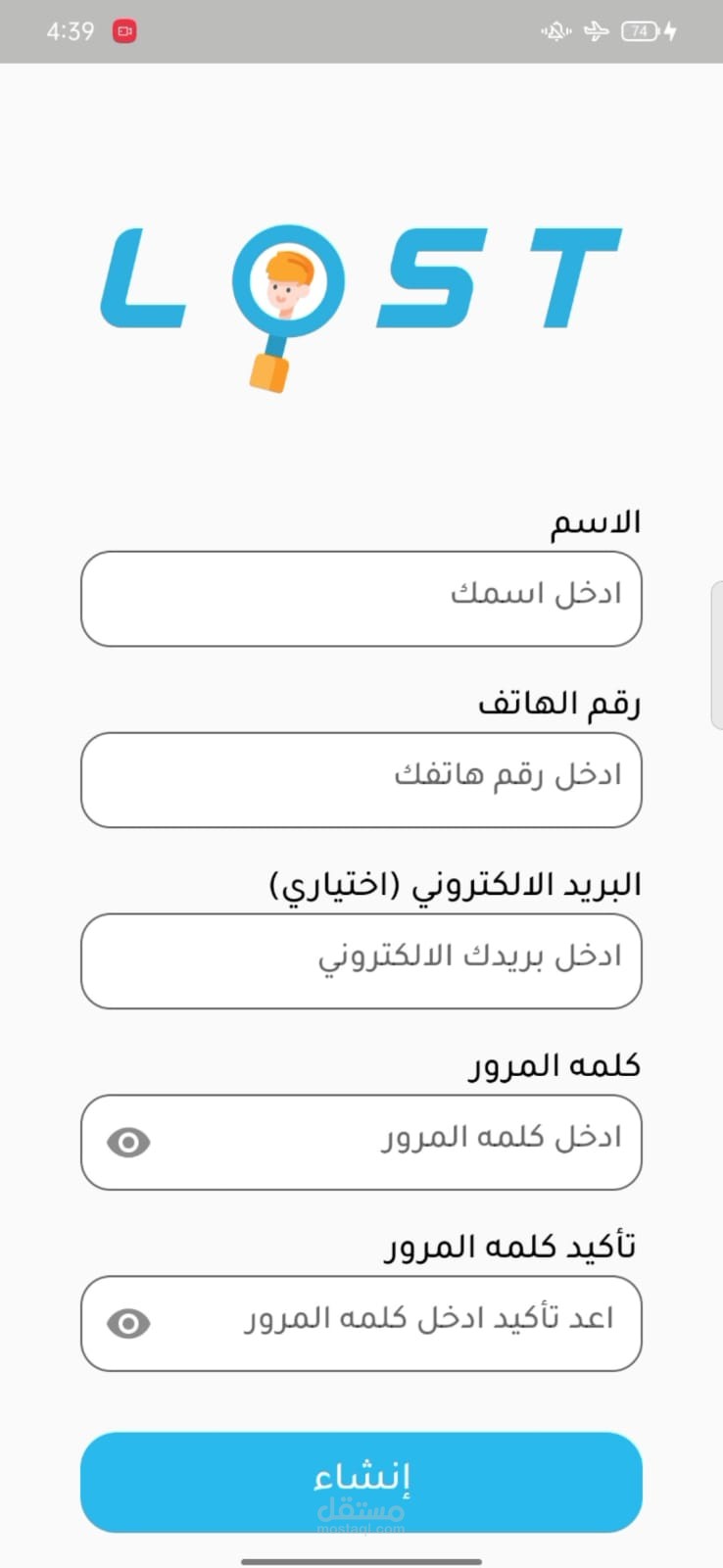Tap the charging bolt icon
The height and width of the screenshot is (1568, 723).
click(671, 31)
